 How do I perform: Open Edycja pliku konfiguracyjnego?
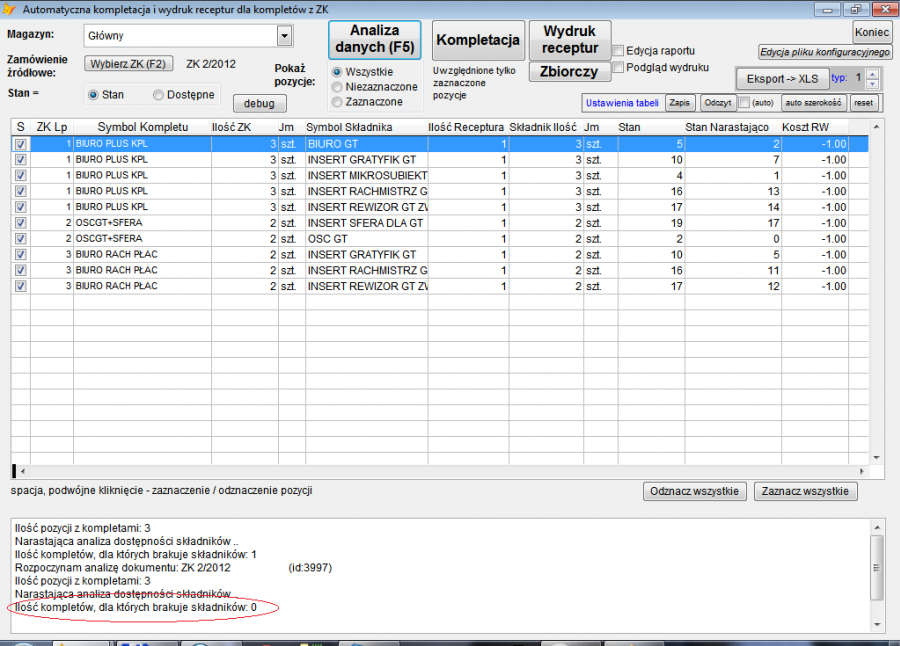click(825, 52)
